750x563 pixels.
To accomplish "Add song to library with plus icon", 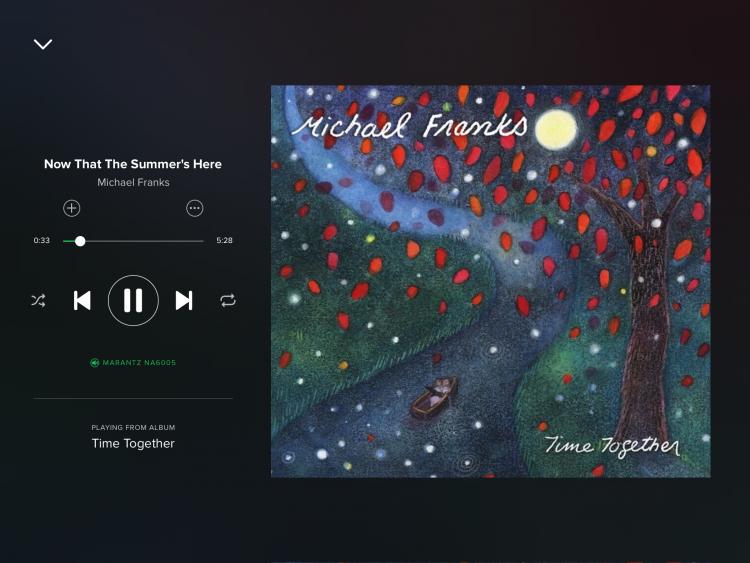I will 72,208.
